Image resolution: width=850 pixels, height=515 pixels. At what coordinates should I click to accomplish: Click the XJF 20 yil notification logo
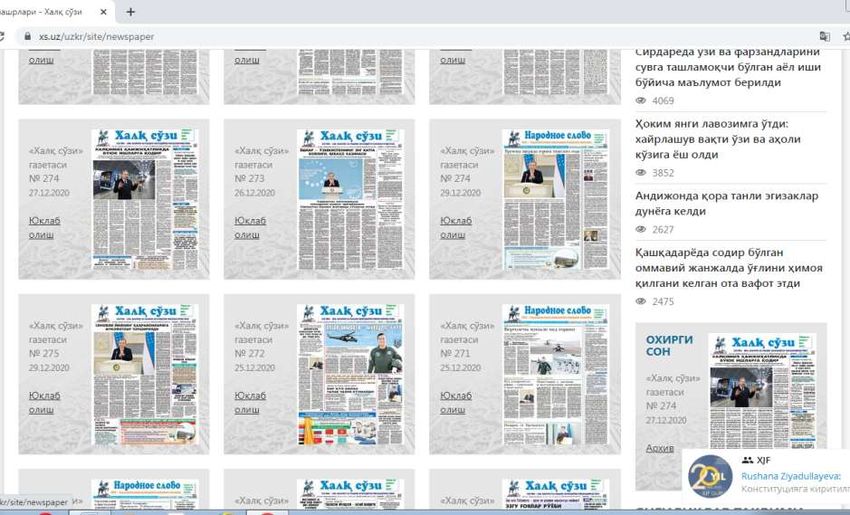pyautogui.click(x=710, y=477)
